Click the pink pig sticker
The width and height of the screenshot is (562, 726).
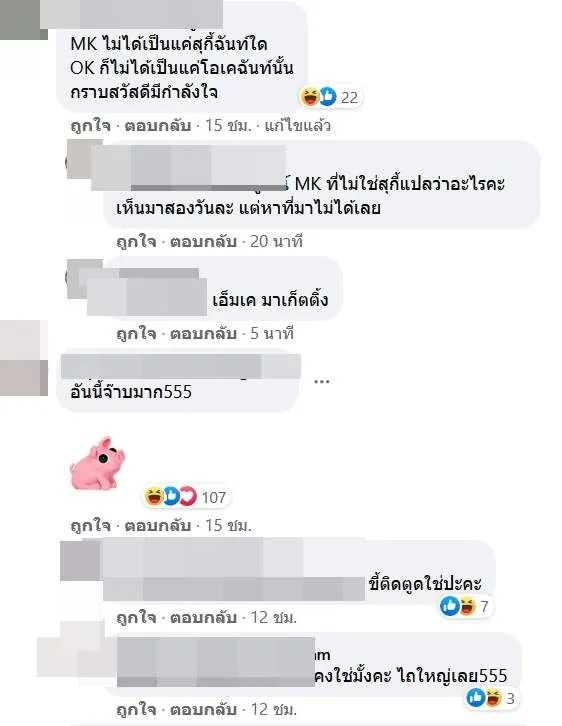(x=98, y=463)
